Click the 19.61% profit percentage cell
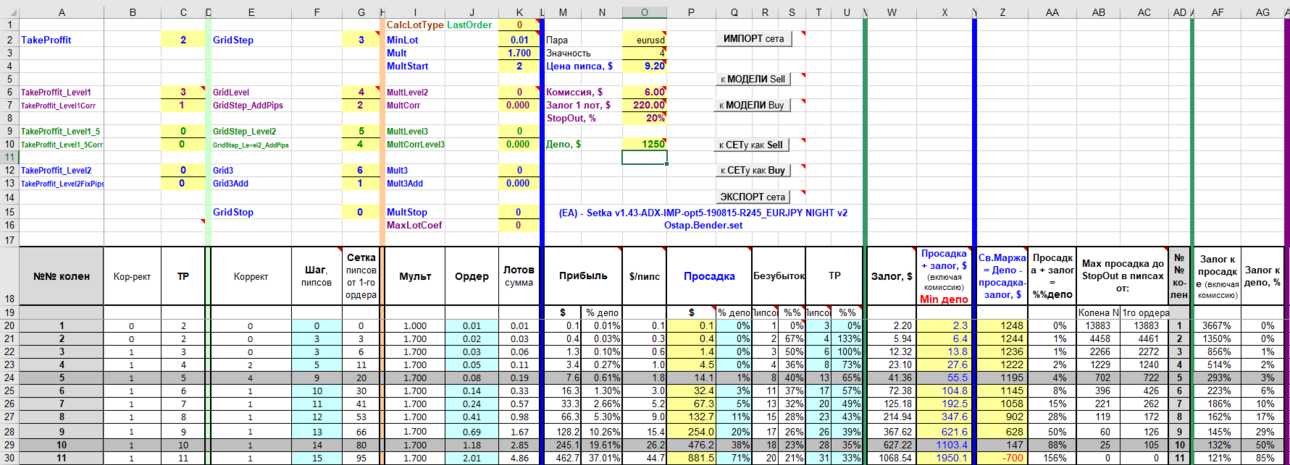The width and height of the screenshot is (1290, 465). click(602, 444)
